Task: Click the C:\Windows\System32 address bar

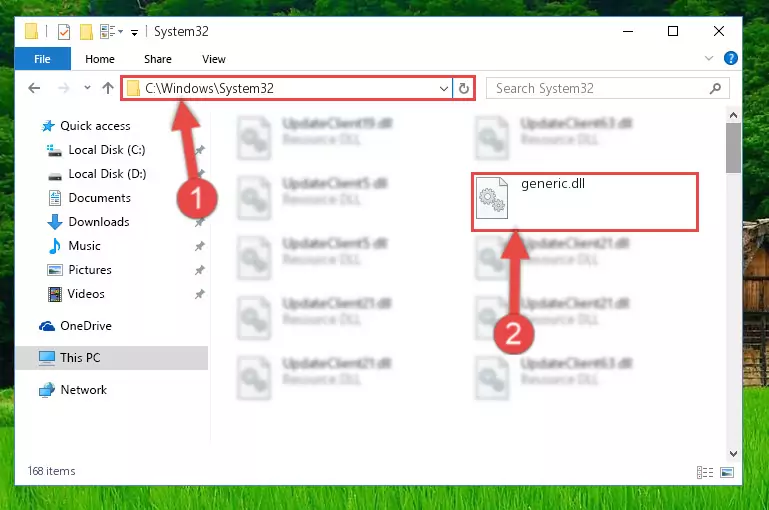Action: tap(287, 88)
